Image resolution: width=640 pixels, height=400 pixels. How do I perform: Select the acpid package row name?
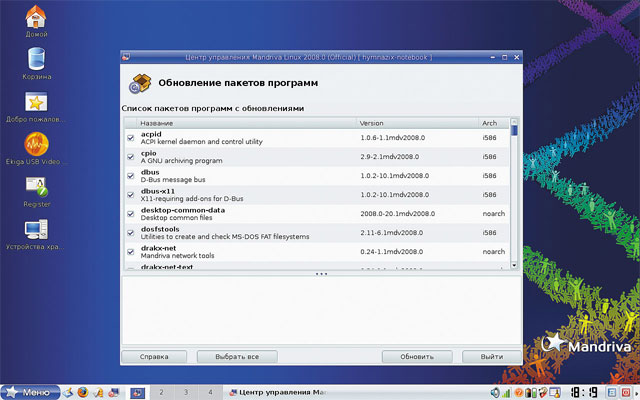pyautogui.click(x=151, y=134)
